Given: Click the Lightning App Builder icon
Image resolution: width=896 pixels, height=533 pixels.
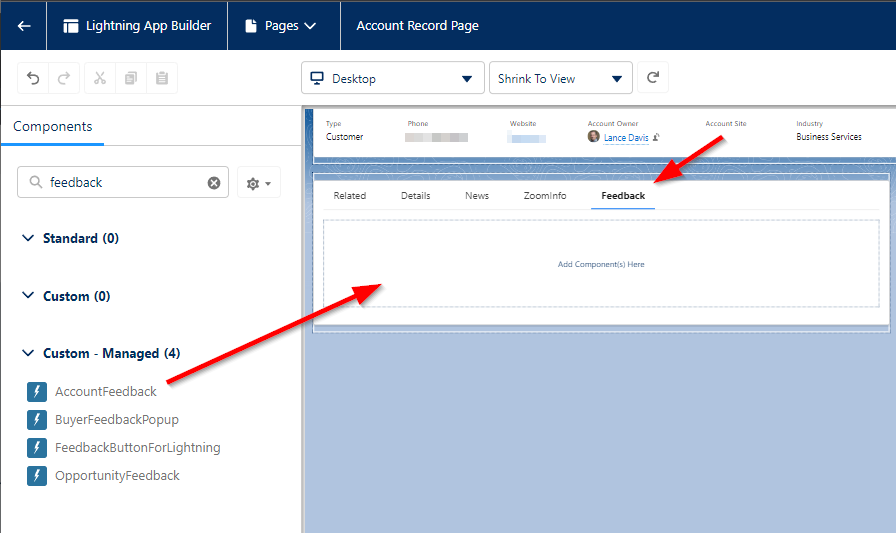Looking at the screenshot, I should pyautogui.click(x=70, y=26).
